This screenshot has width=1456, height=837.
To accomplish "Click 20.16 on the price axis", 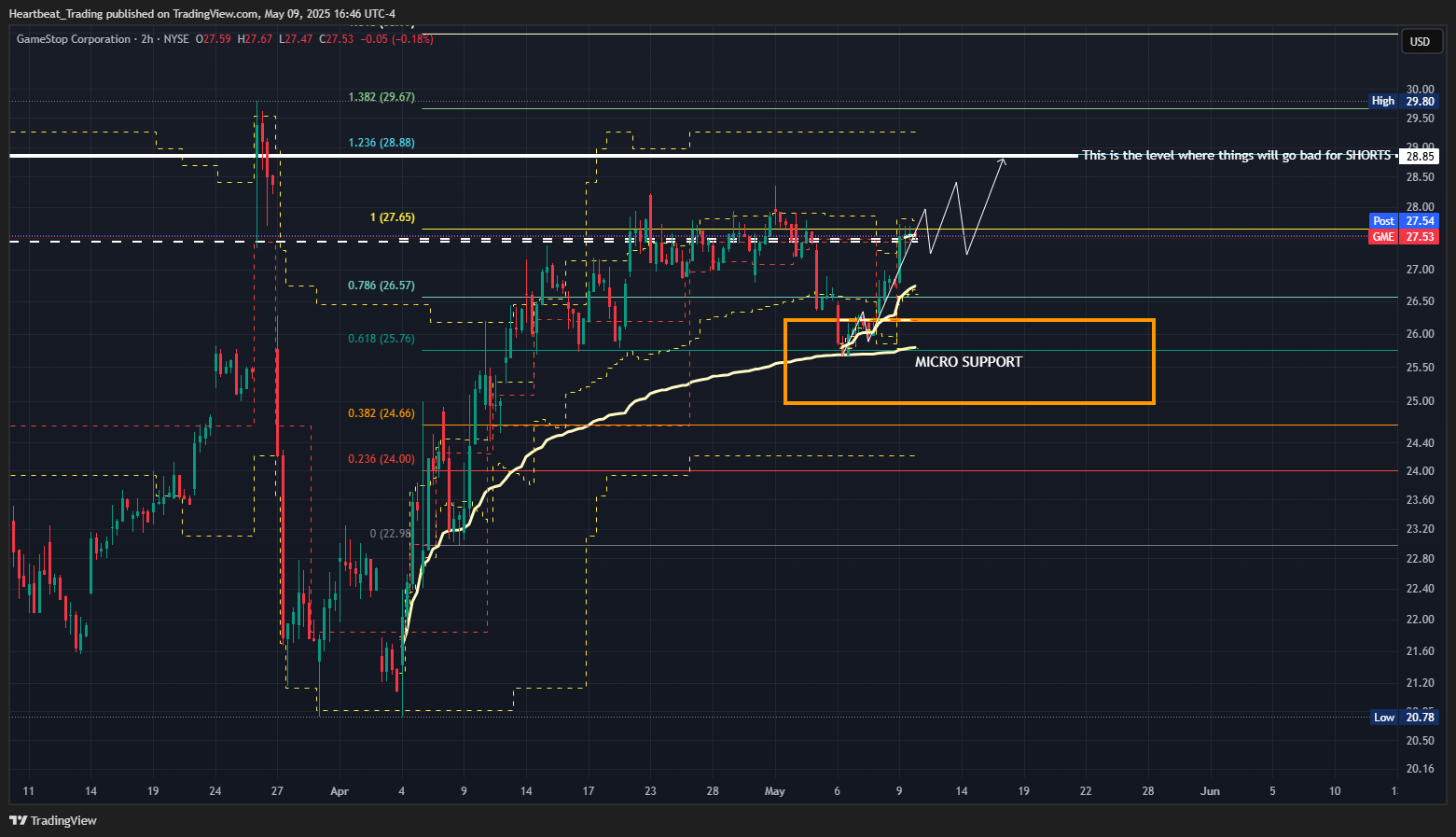I will (x=1420, y=769).
